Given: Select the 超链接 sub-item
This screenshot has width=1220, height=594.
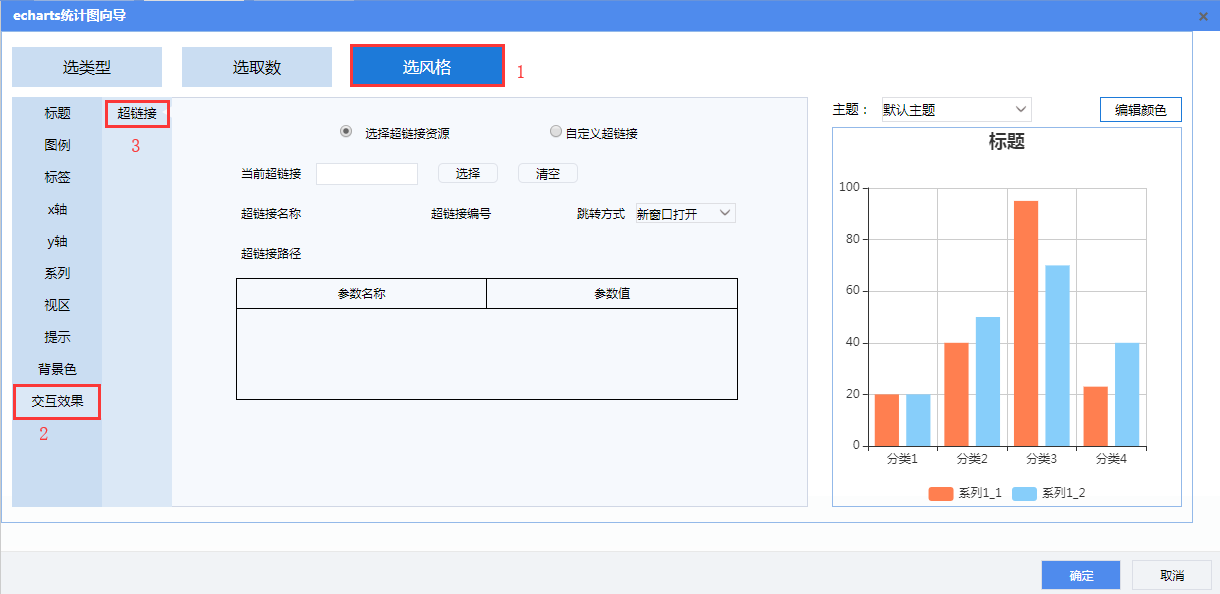Looking at the screenshot, I should pos(137,113).
